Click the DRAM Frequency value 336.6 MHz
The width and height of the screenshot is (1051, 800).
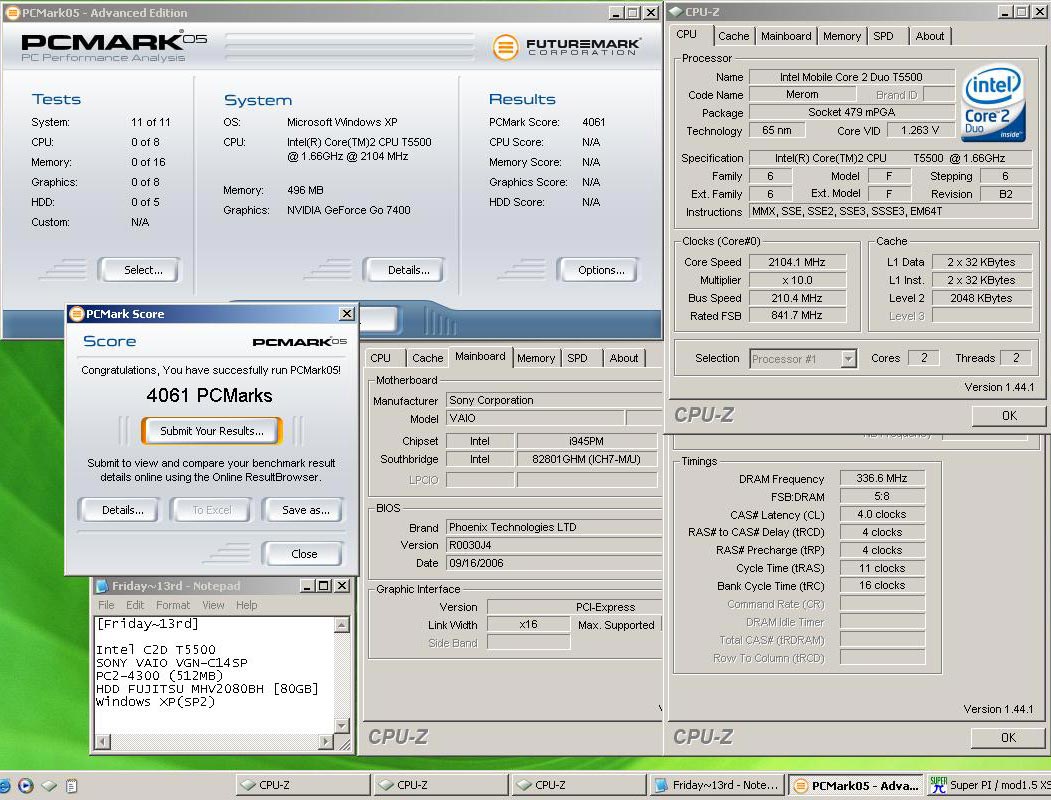click(x=881, y=478)
